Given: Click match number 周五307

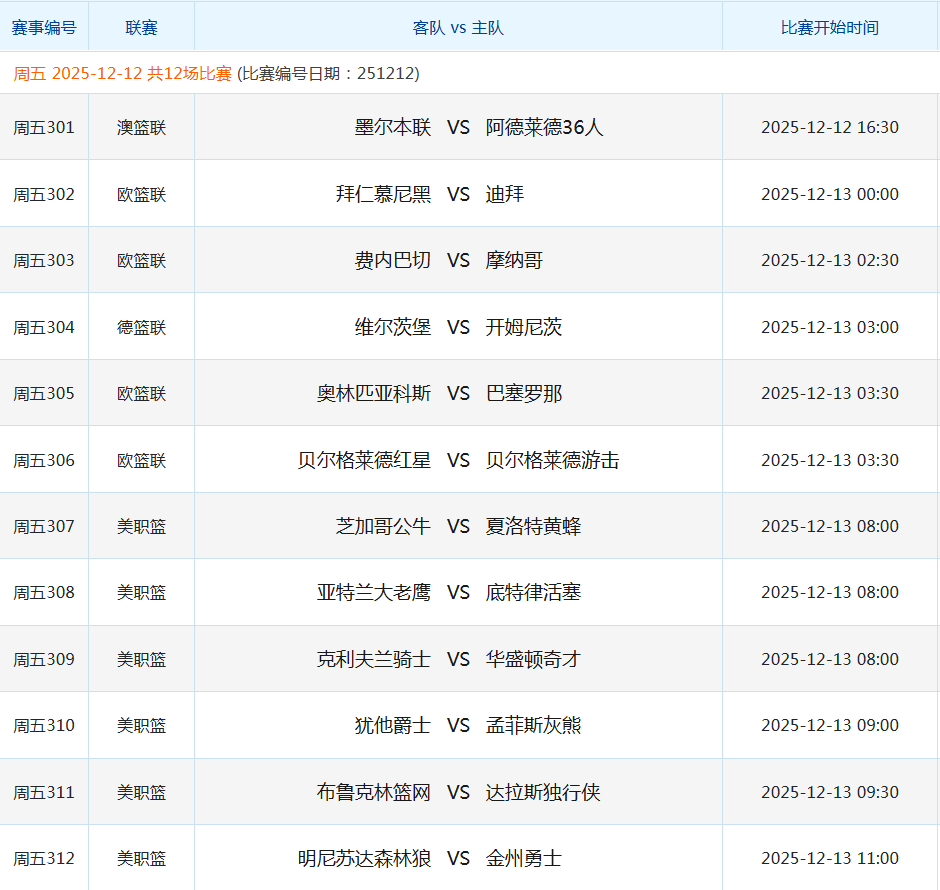Looking at the screenshot, I should (x=44, y=526).
